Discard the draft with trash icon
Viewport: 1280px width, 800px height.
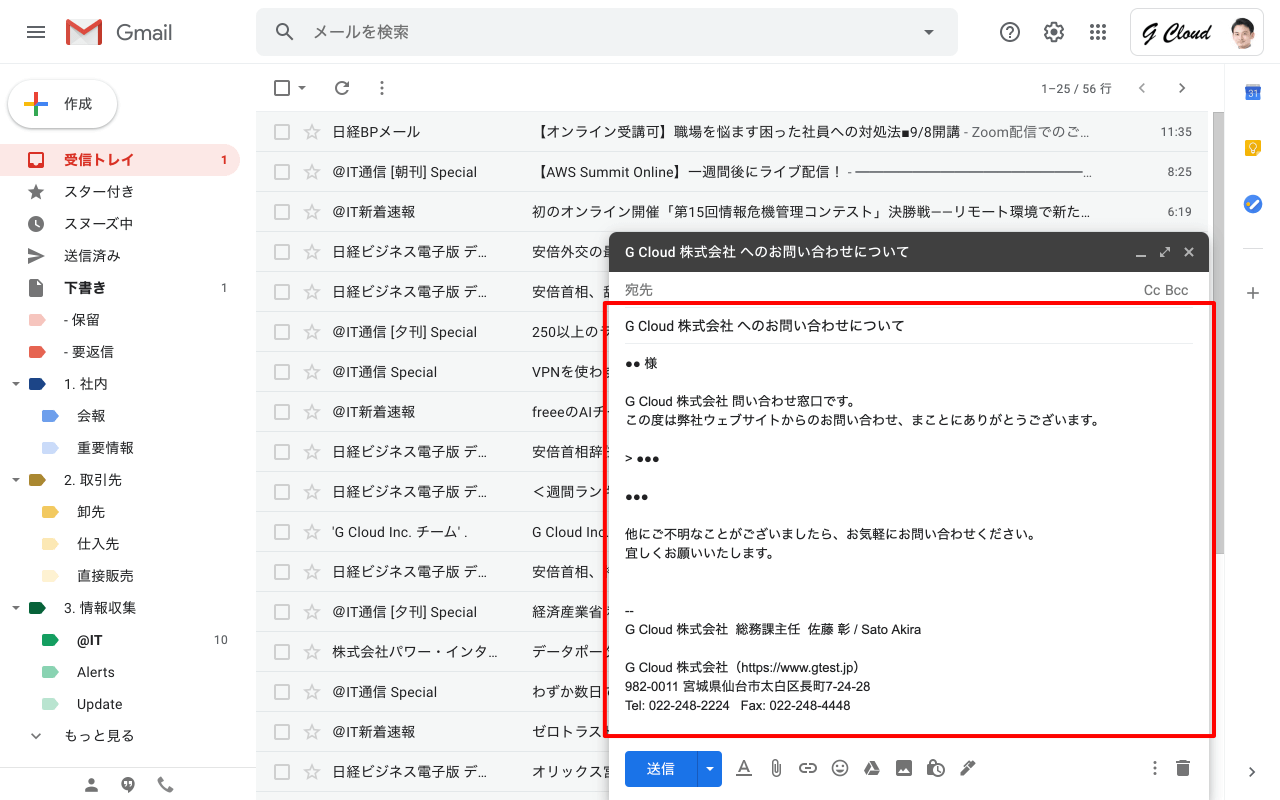(1183, 768)
